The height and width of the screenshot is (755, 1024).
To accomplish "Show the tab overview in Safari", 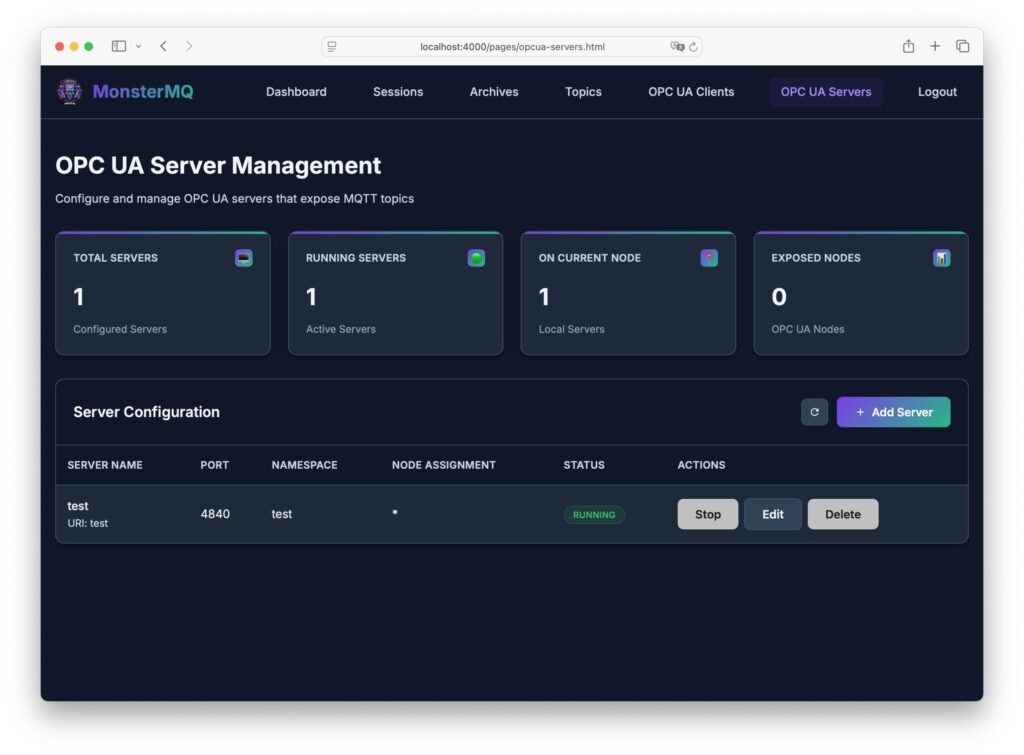I will point(962,46).
